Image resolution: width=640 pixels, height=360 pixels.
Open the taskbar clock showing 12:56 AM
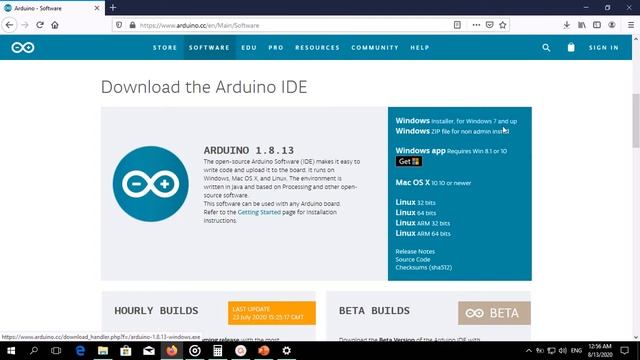(600, 351)
